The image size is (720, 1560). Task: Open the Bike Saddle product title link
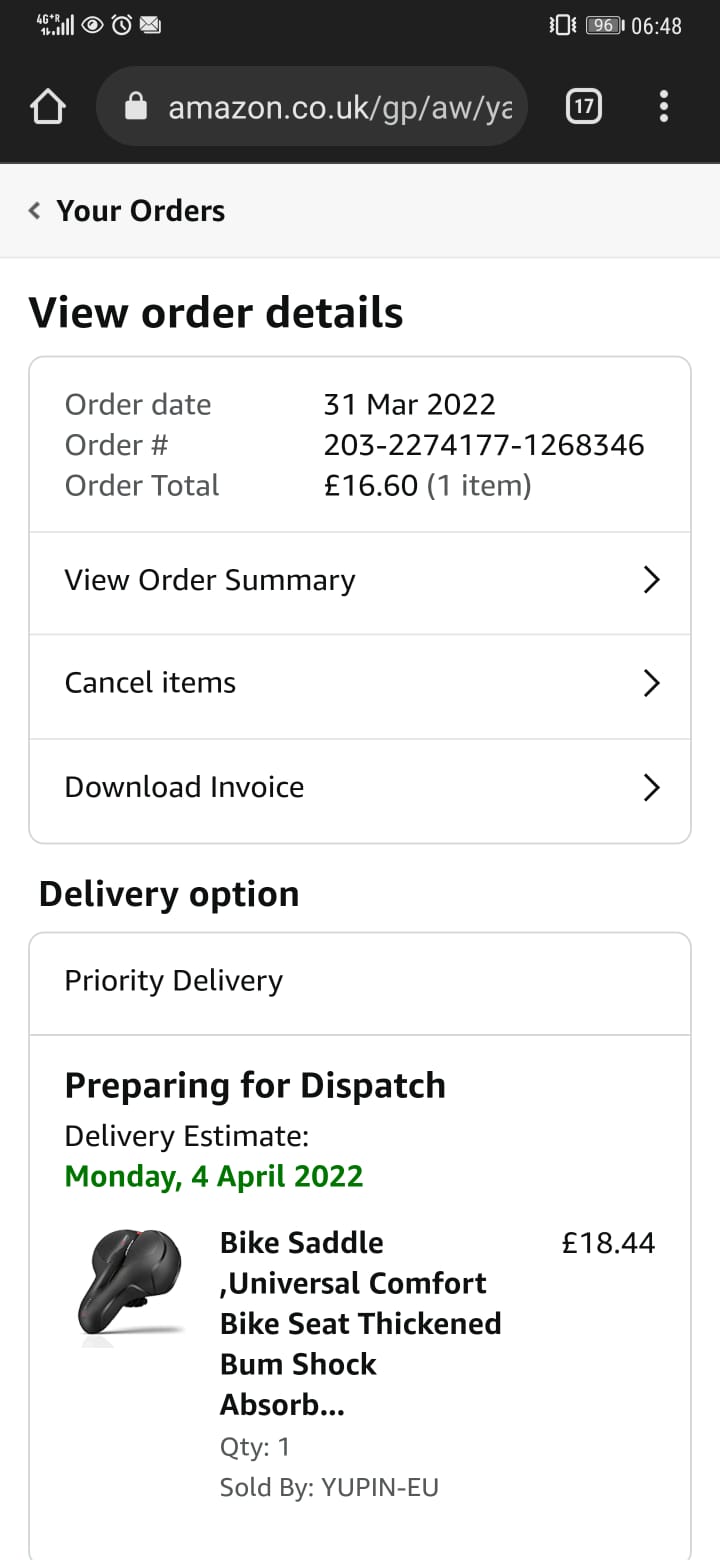click(361, 1323)
